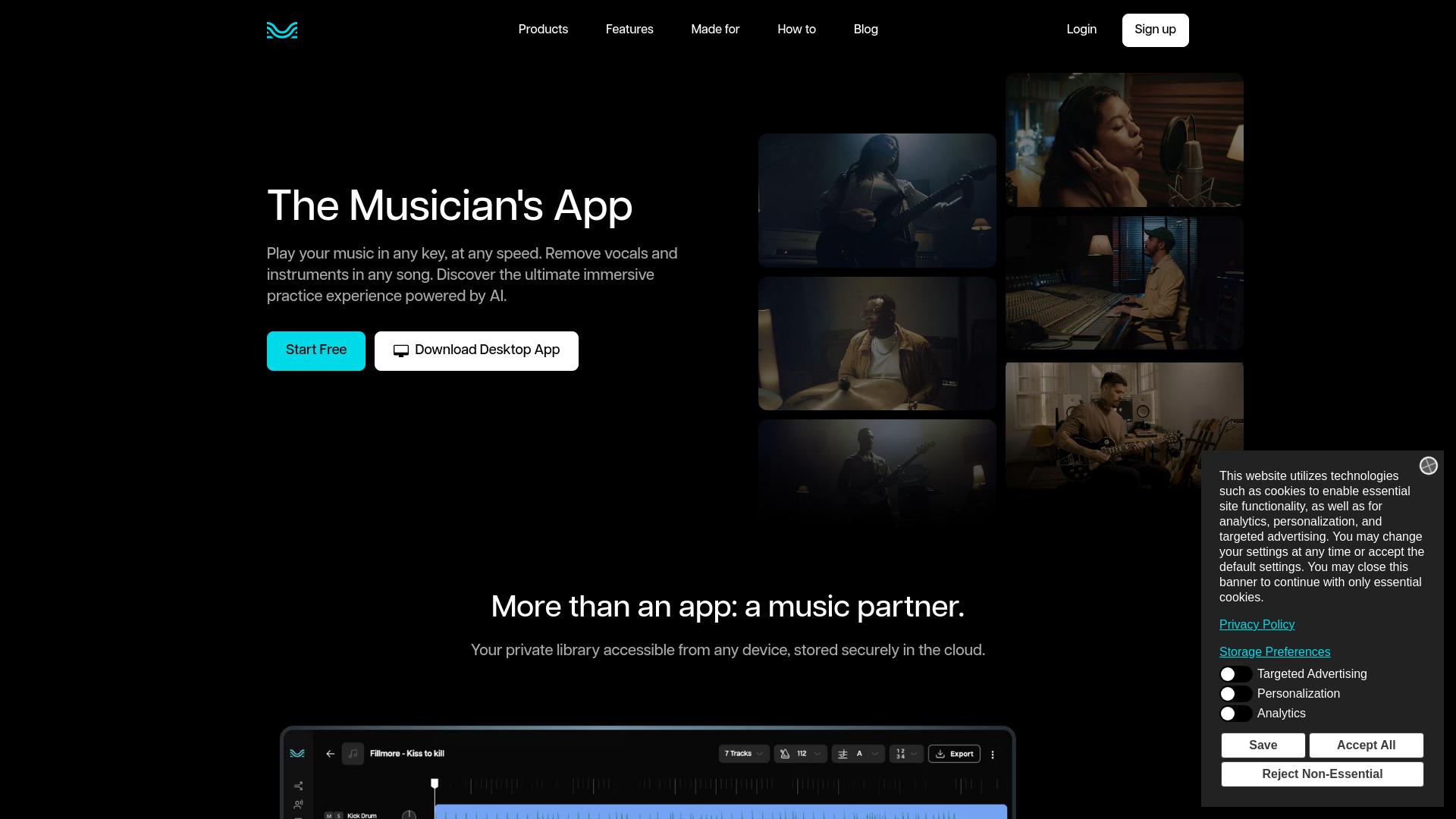The width and height of the screenshot is (1456, 819).
Task: Save cookie preferences
Action: [x=1263, y=745]
